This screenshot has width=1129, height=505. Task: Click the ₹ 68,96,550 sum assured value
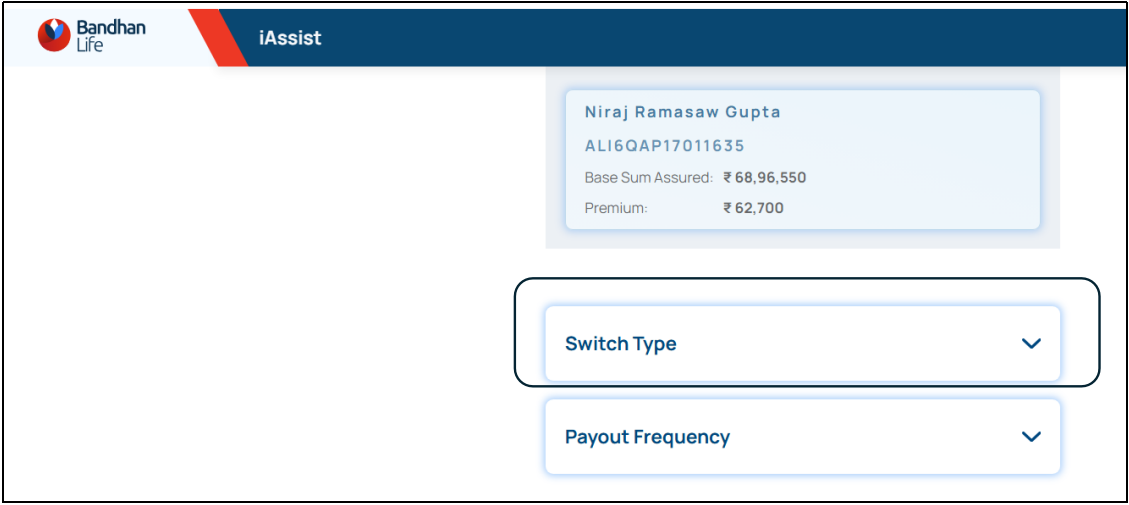pyautogui.click(x=765, y=178)
